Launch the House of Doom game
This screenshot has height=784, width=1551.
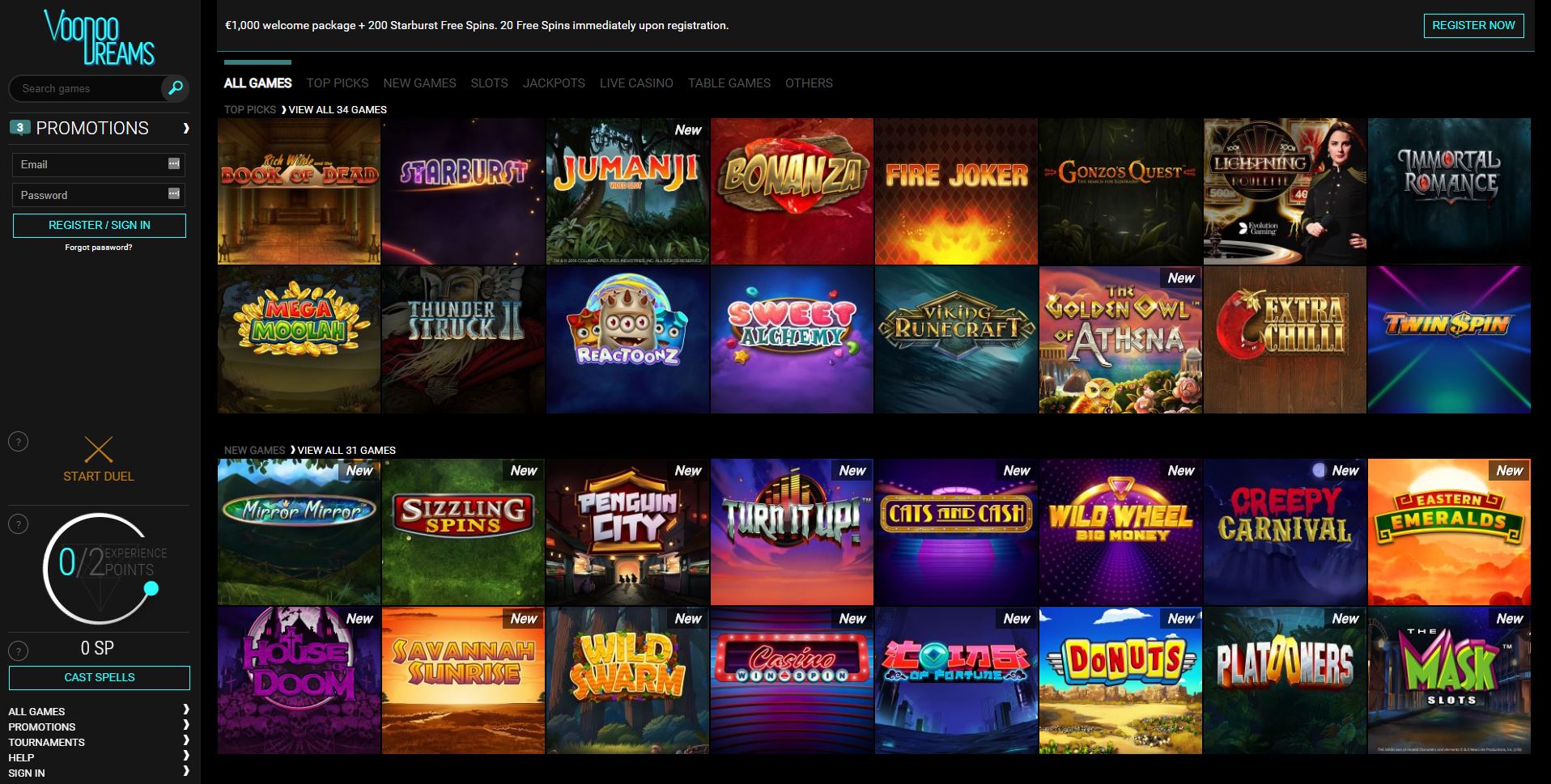[x=299, y=680]
